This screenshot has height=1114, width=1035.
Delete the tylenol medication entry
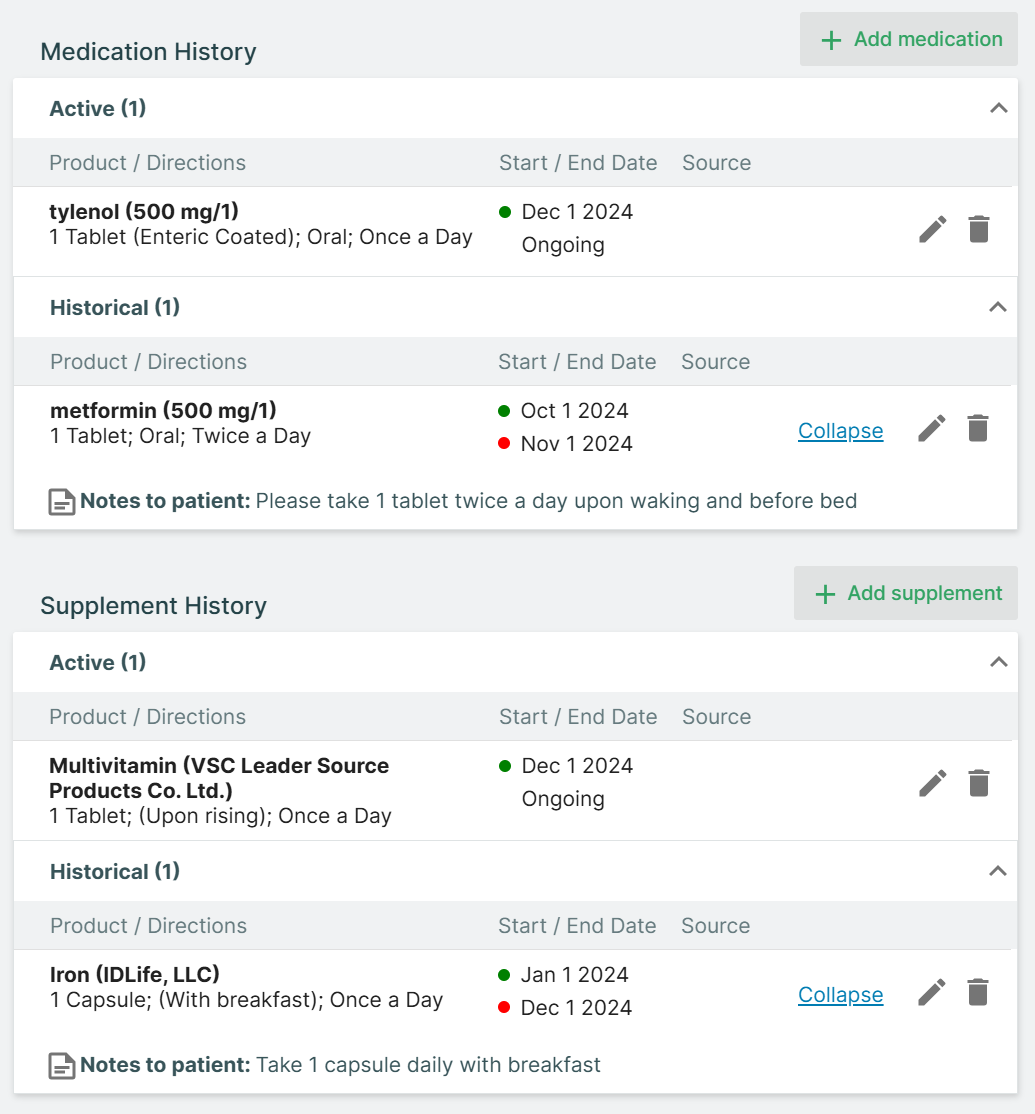[979, 229]
